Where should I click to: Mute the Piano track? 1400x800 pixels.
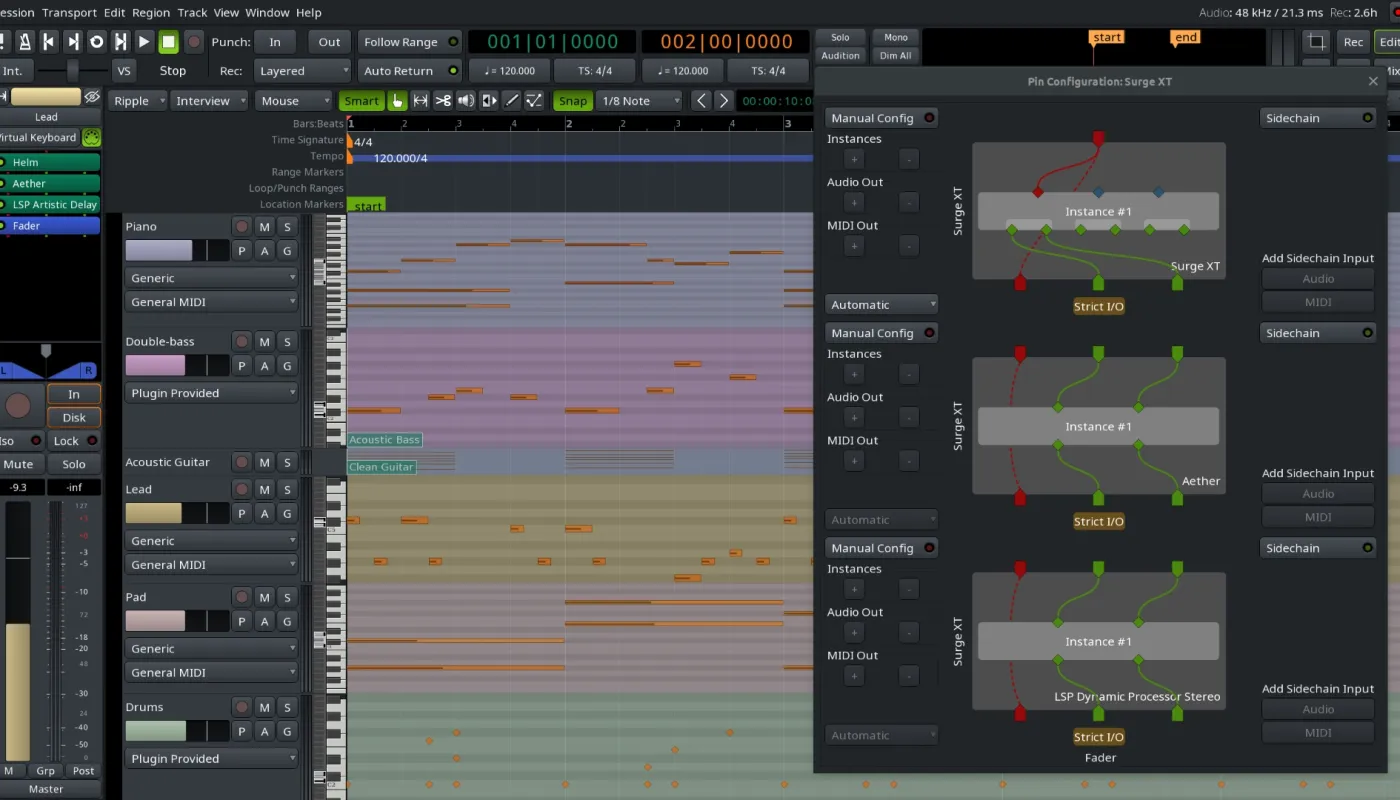point(264,227)
